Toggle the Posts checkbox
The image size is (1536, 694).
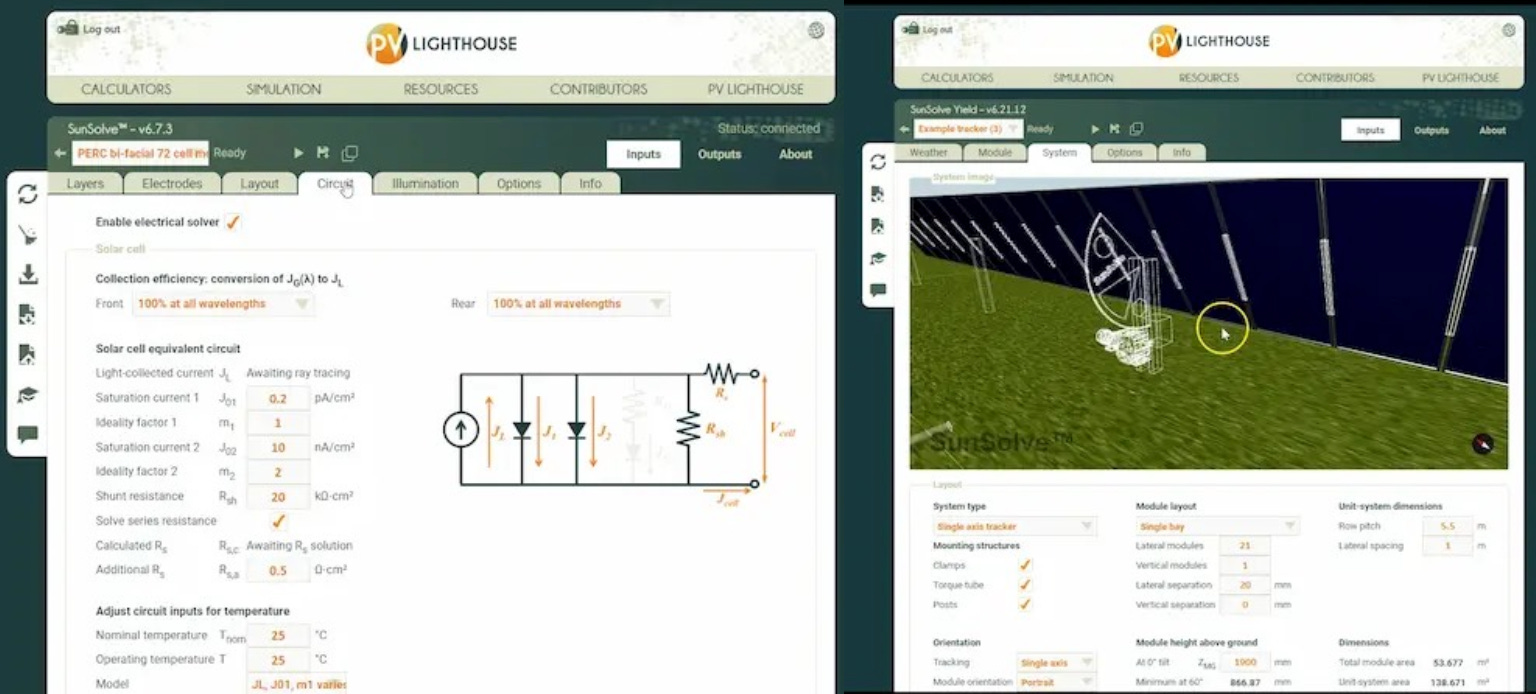(x=1024, y=604)
